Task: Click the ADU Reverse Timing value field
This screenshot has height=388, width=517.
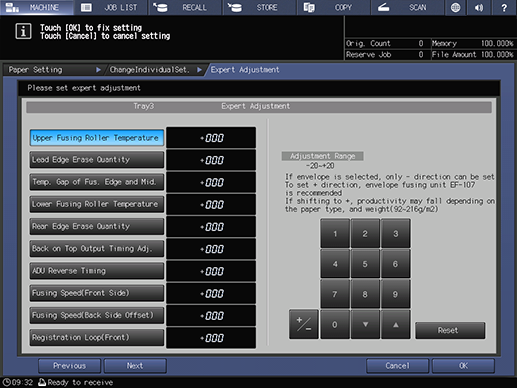Action: [211, 271]
